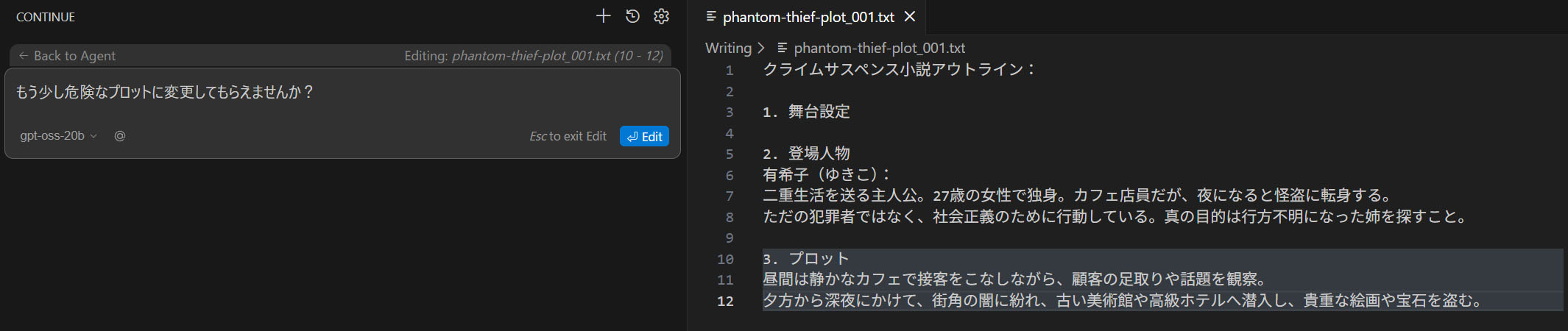Click the Writing breadcrumb folder
This screenshot has height=331, width=1568.
727,48
